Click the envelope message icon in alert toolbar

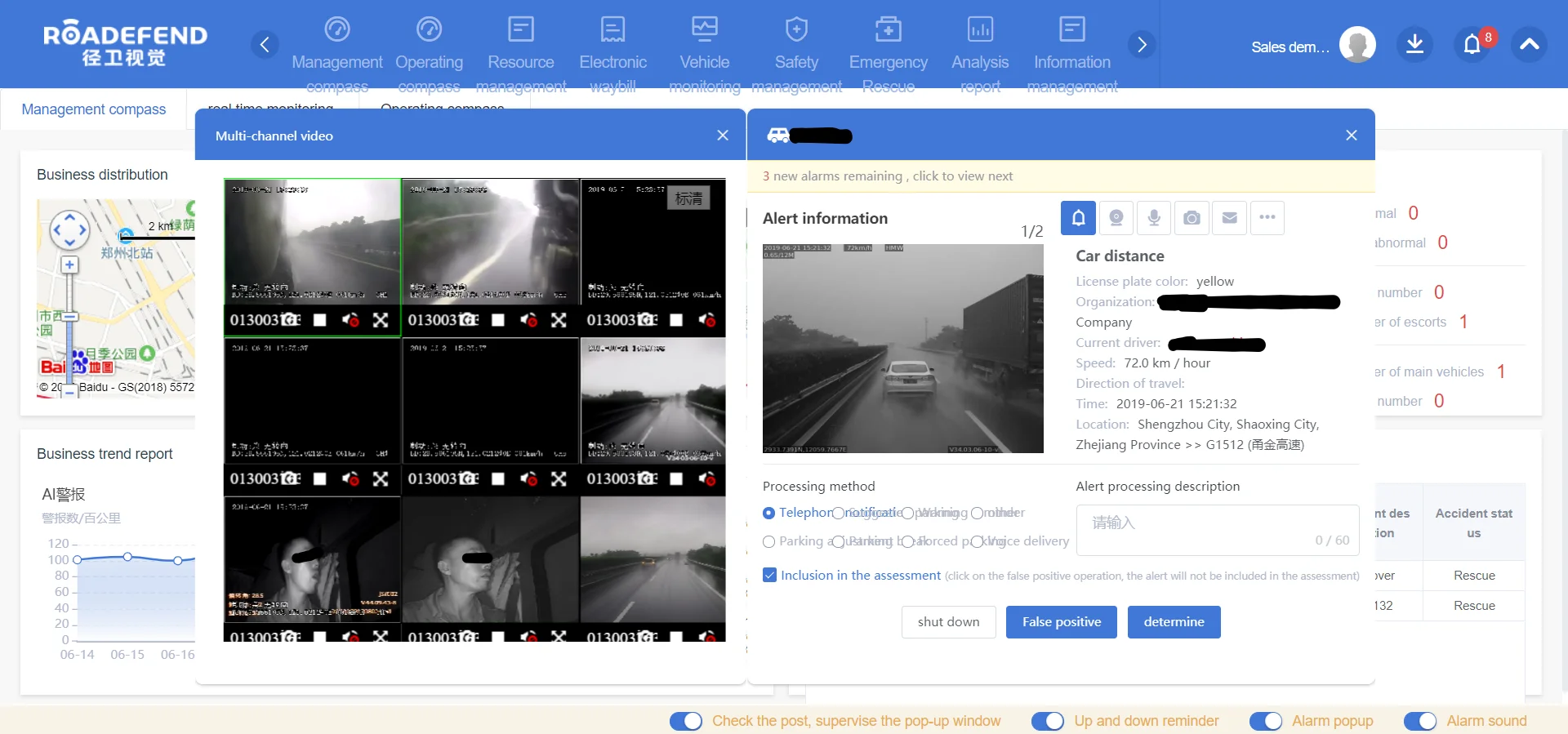point(1229,218)
